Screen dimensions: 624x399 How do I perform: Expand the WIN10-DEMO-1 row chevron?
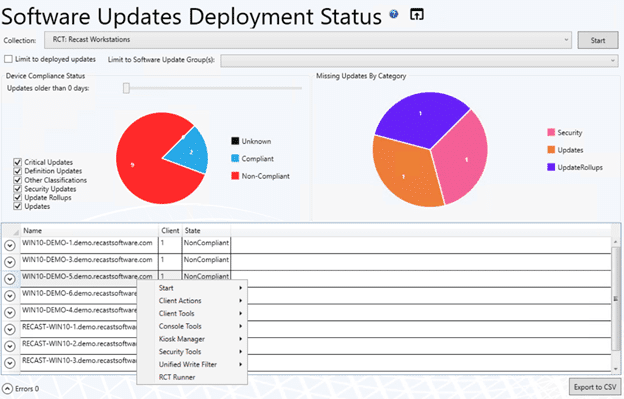tap(10, 245)
